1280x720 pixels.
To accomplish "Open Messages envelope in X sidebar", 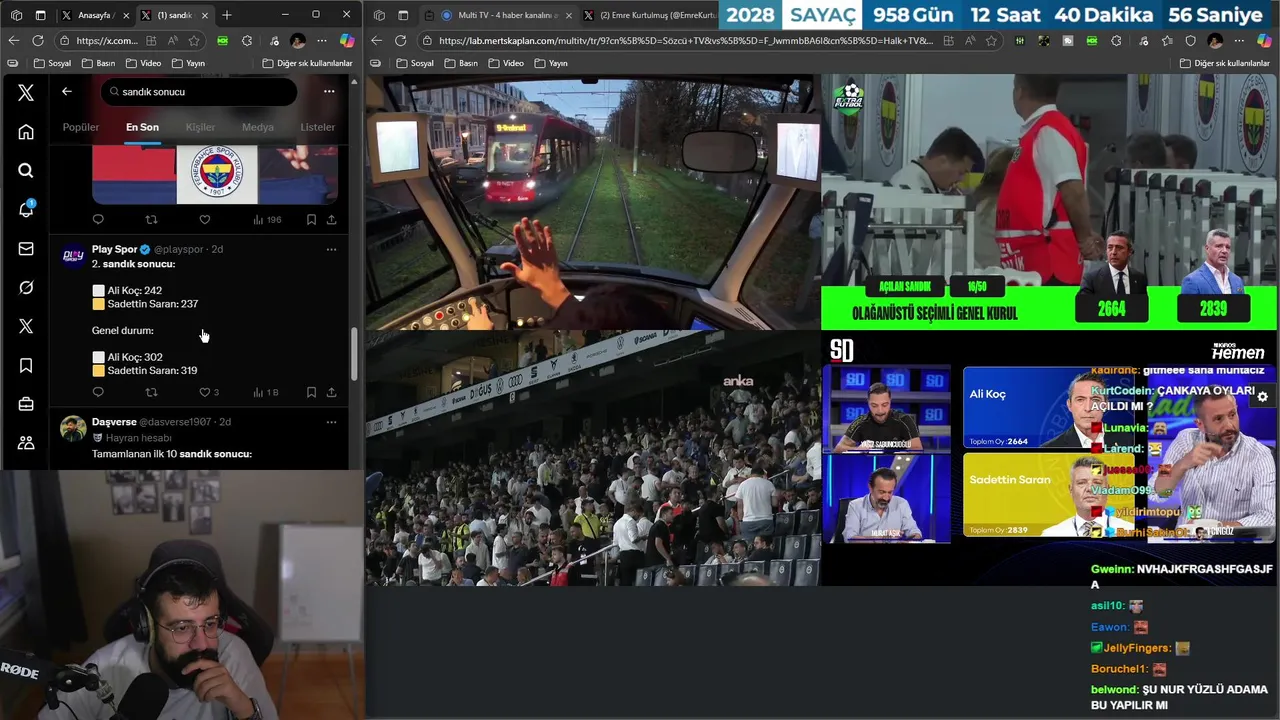I will click(x=26, y=249).
